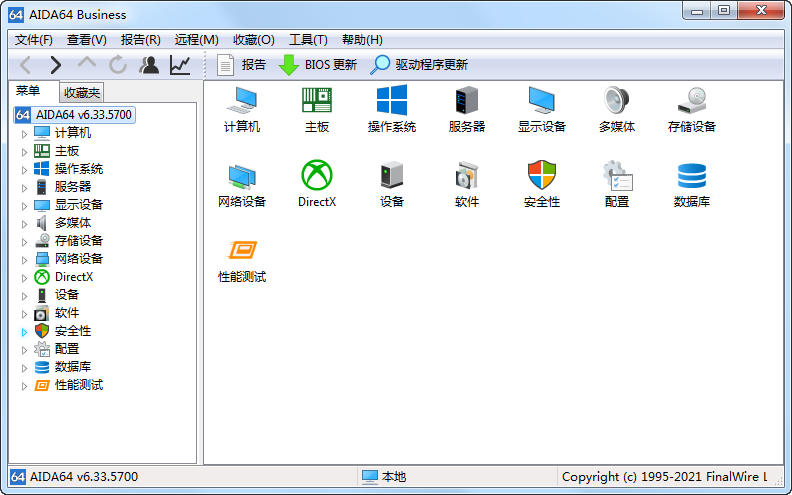Open the 服务器 server icon in main pane
The image size is (792, 495).
pos(466,109)
